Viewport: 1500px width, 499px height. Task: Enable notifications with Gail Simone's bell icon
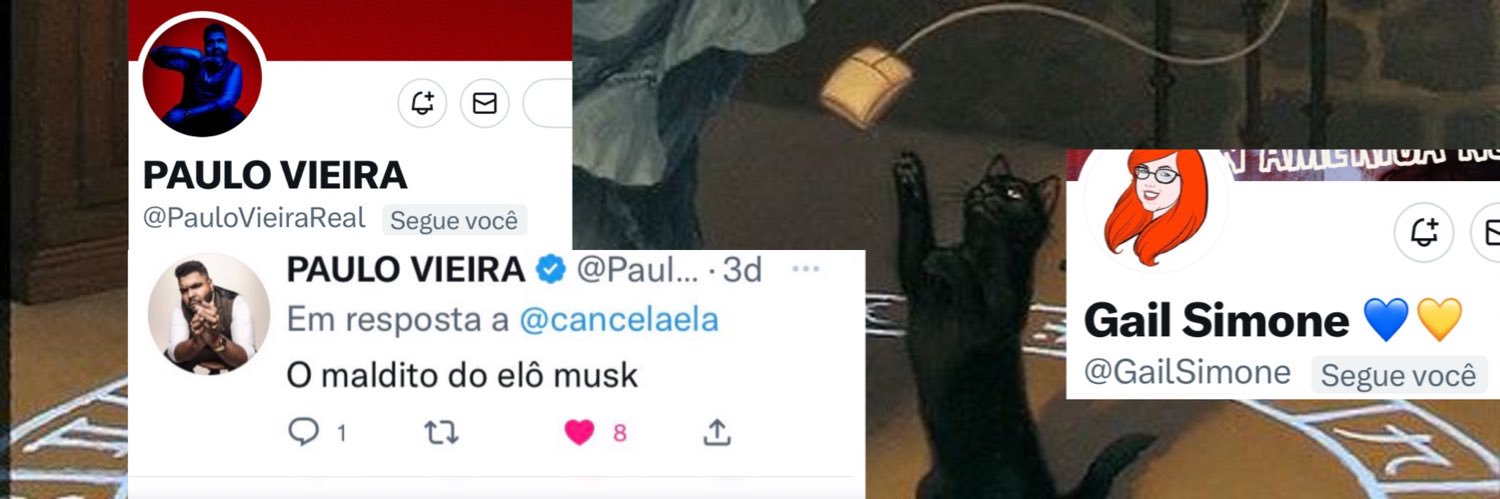[x=1424, y=234]
